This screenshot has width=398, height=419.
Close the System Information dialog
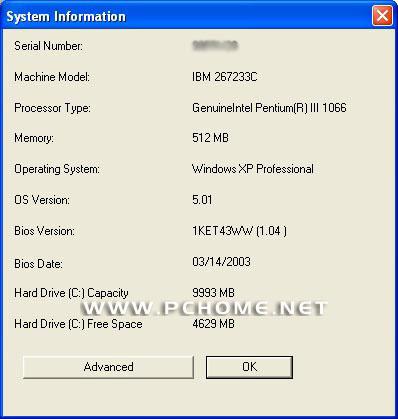(382, 16)
